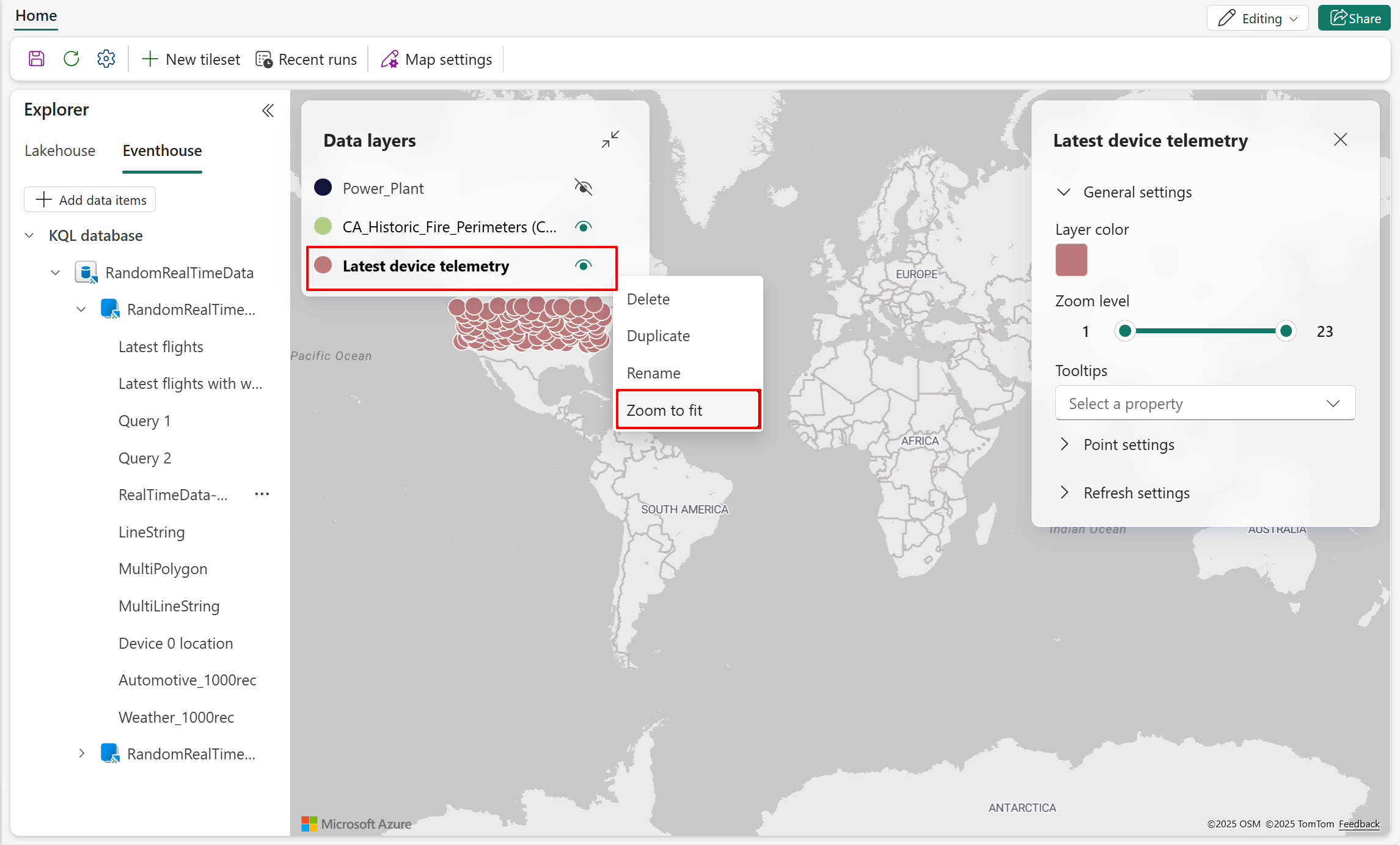Collapse the Explorer pane with double-chevron
1400x845 pixels.
268,111
